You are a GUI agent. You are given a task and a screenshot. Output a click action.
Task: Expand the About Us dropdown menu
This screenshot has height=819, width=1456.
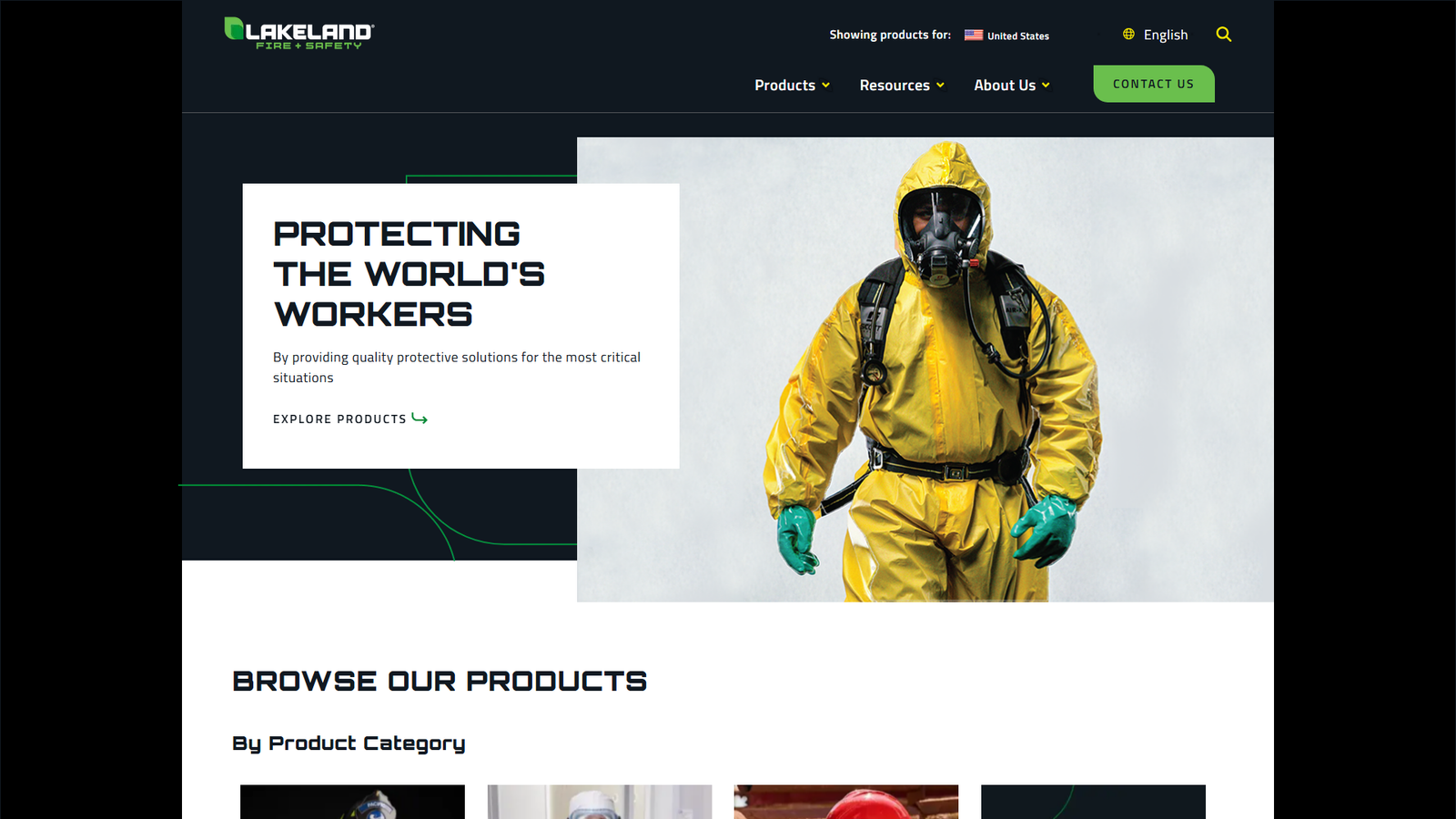[1046, 85]
